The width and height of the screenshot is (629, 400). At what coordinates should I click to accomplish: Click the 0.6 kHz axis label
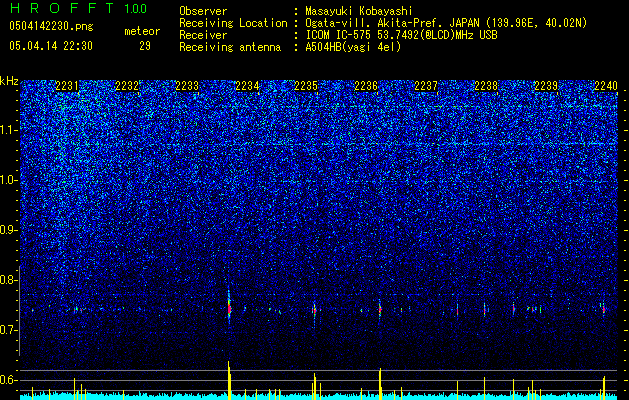point(8,380)
